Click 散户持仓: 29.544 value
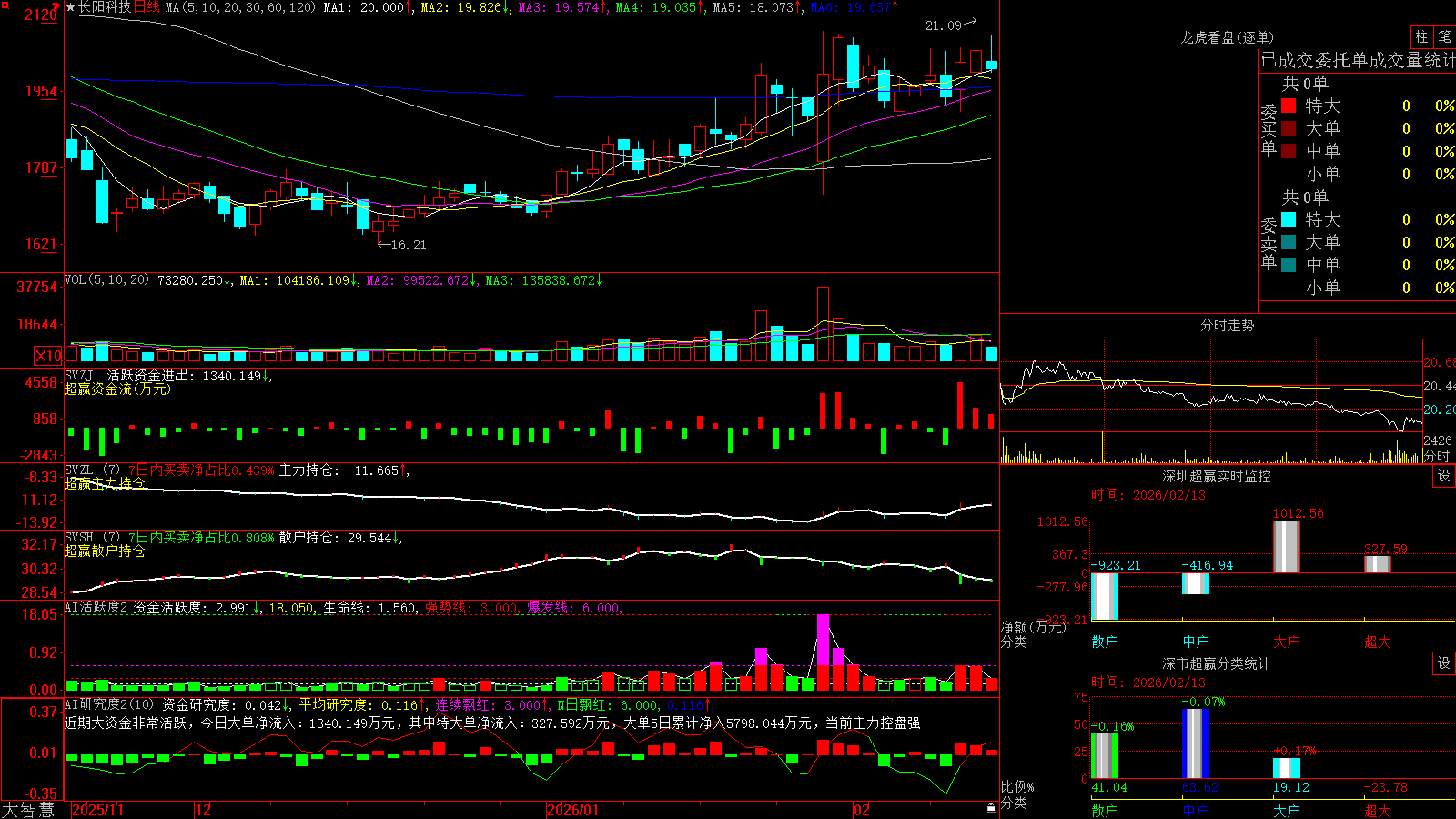 tap(336, 538)
